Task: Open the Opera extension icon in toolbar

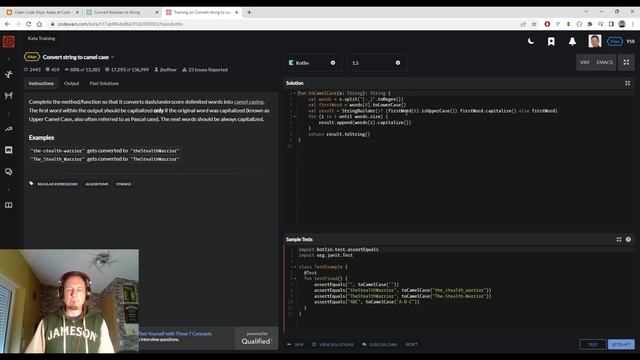Action: (x=547, y=24)
